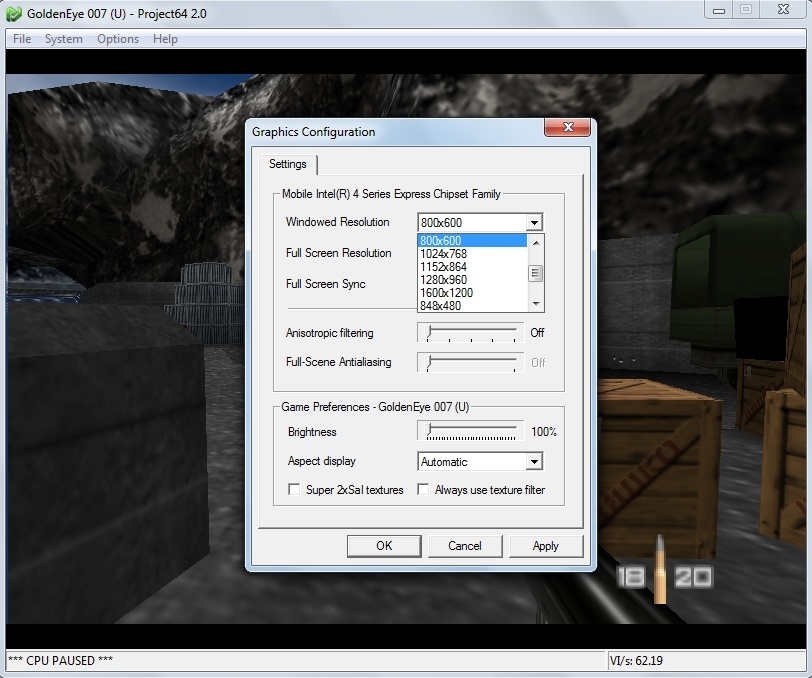This screenshot has height=678, width=812.
Task: Choose 1152x864 from the resolution list
Action: 472,266
